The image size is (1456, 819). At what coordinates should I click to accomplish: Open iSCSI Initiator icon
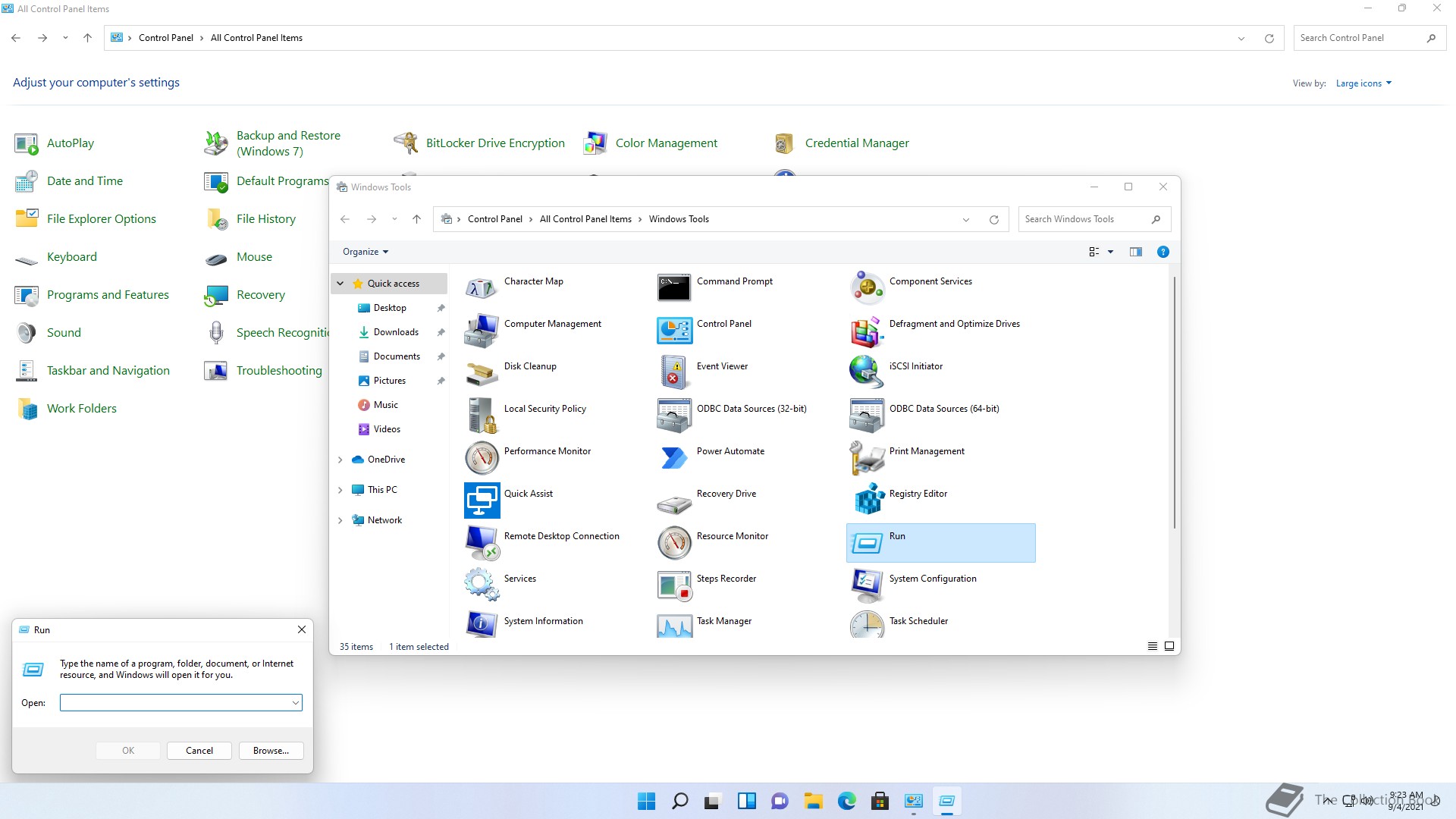coord(867,373)
